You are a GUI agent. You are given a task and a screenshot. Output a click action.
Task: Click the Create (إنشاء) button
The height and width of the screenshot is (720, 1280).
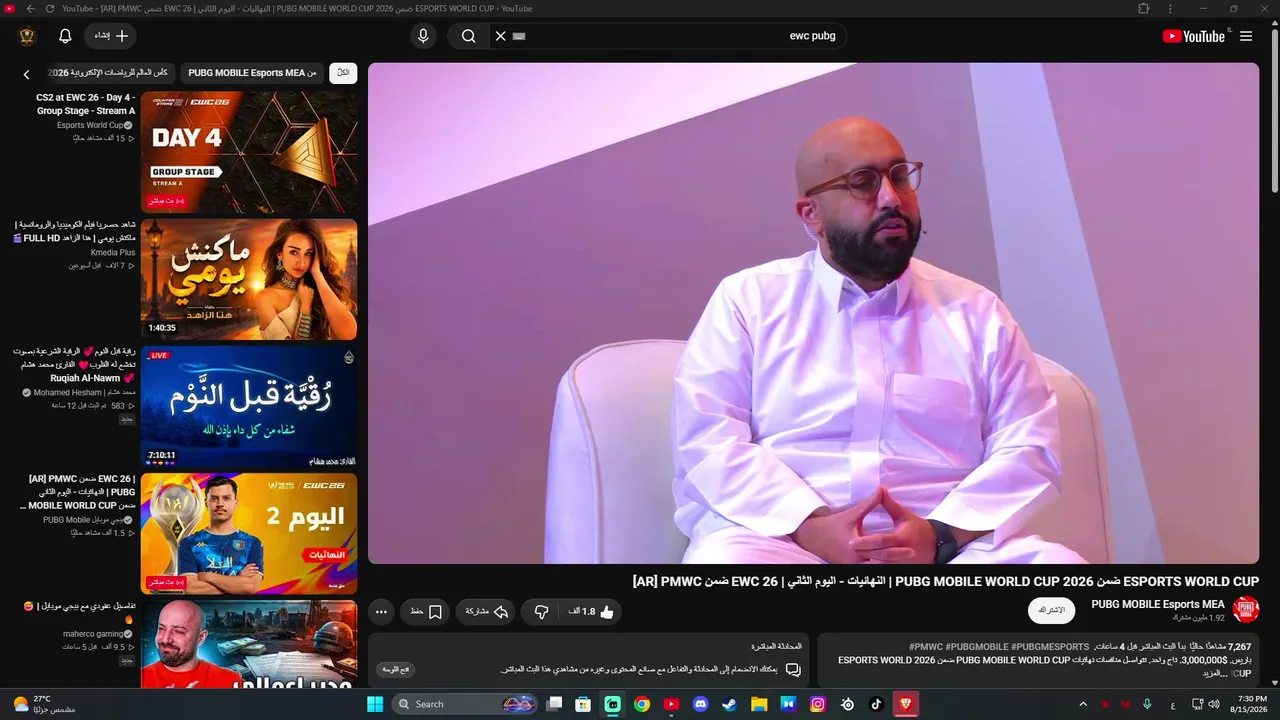(110, 36)
